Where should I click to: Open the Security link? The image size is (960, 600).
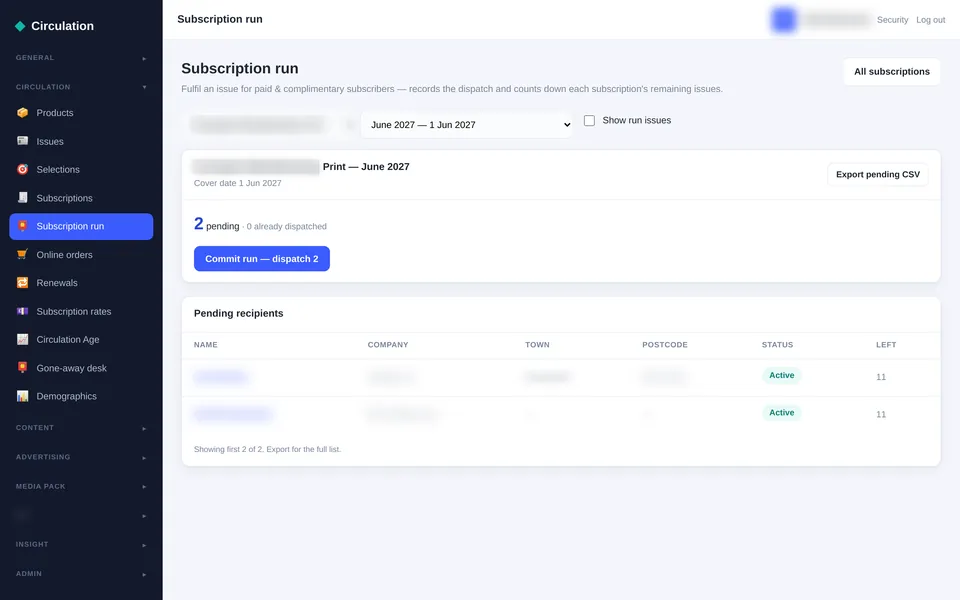point(892,20)
